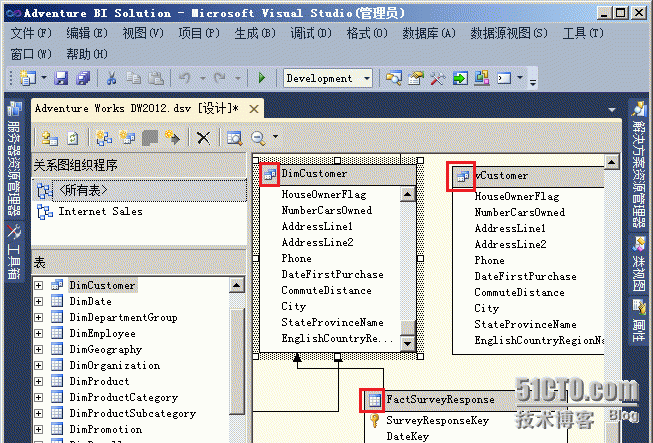Click the Paste clipboard icon
The width and height of the screenshot is (653, 443).
click(156, 78)
